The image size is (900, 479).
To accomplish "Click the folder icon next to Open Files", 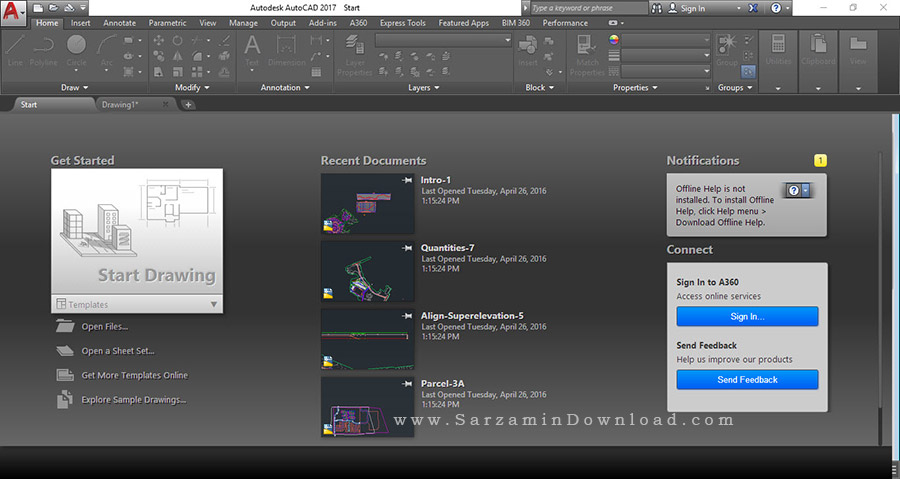I will coord(65,326).
